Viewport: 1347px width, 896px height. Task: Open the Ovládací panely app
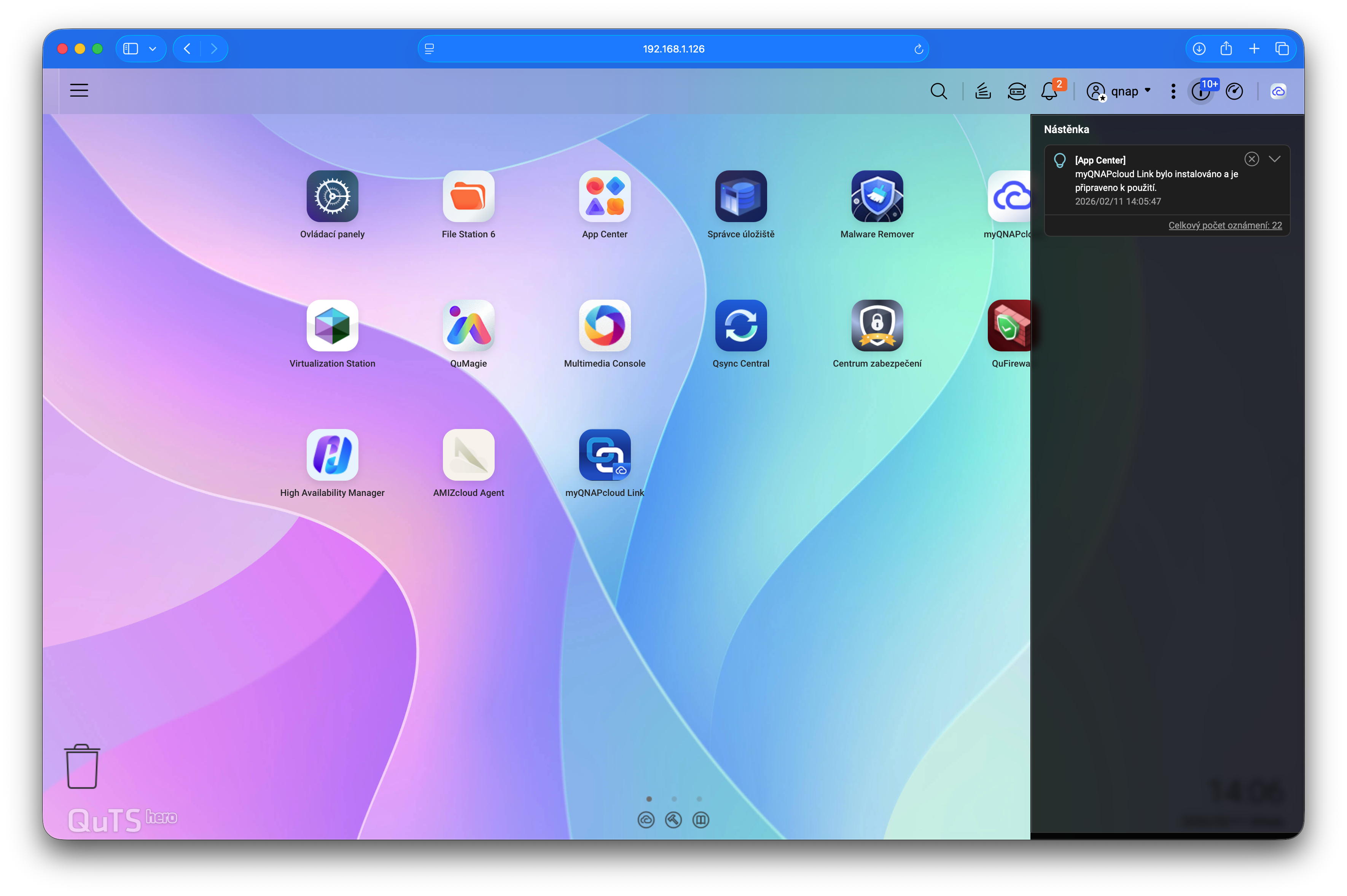tap(332, 197)
